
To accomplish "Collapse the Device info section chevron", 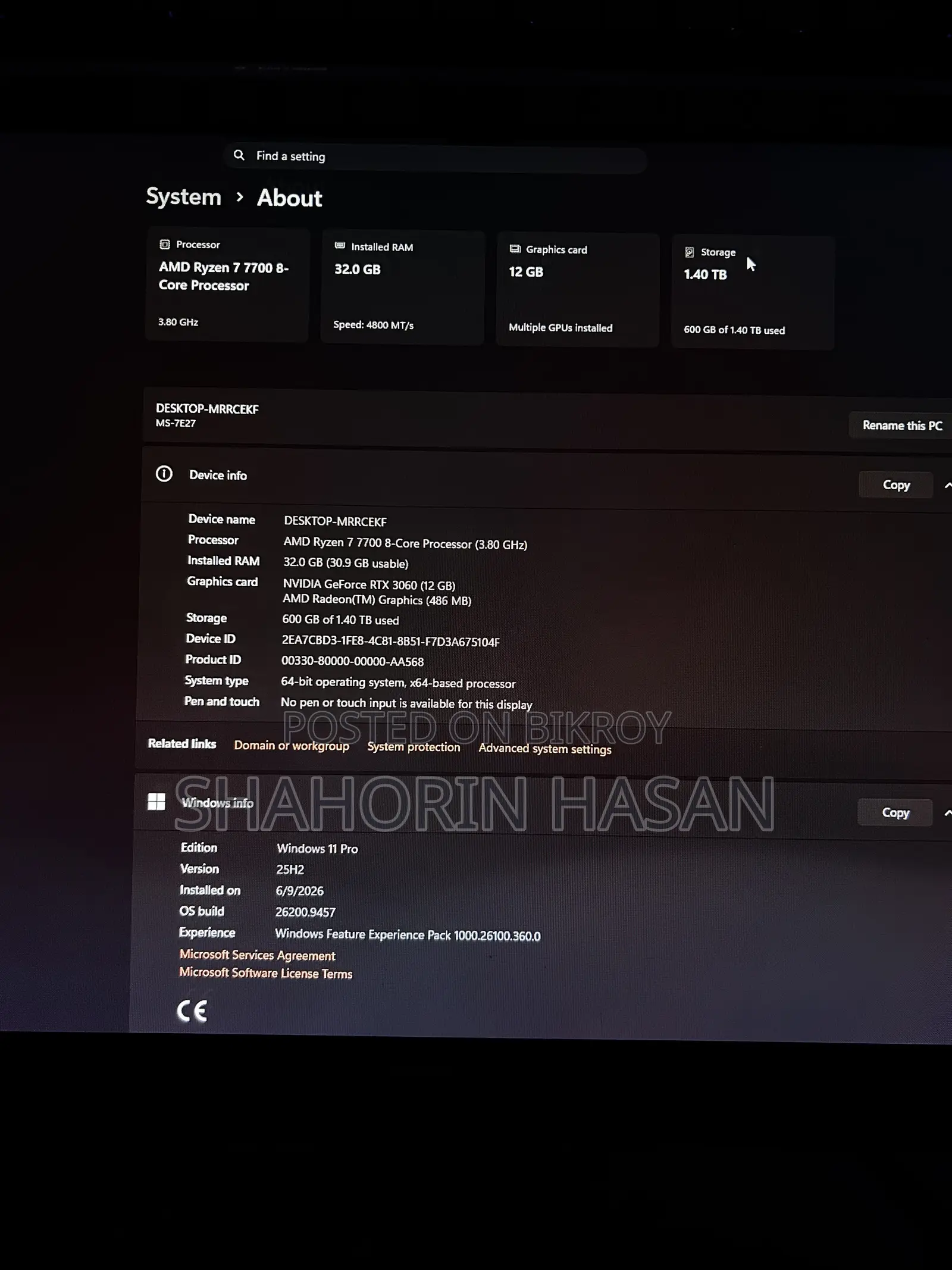I will coord(947,486).
